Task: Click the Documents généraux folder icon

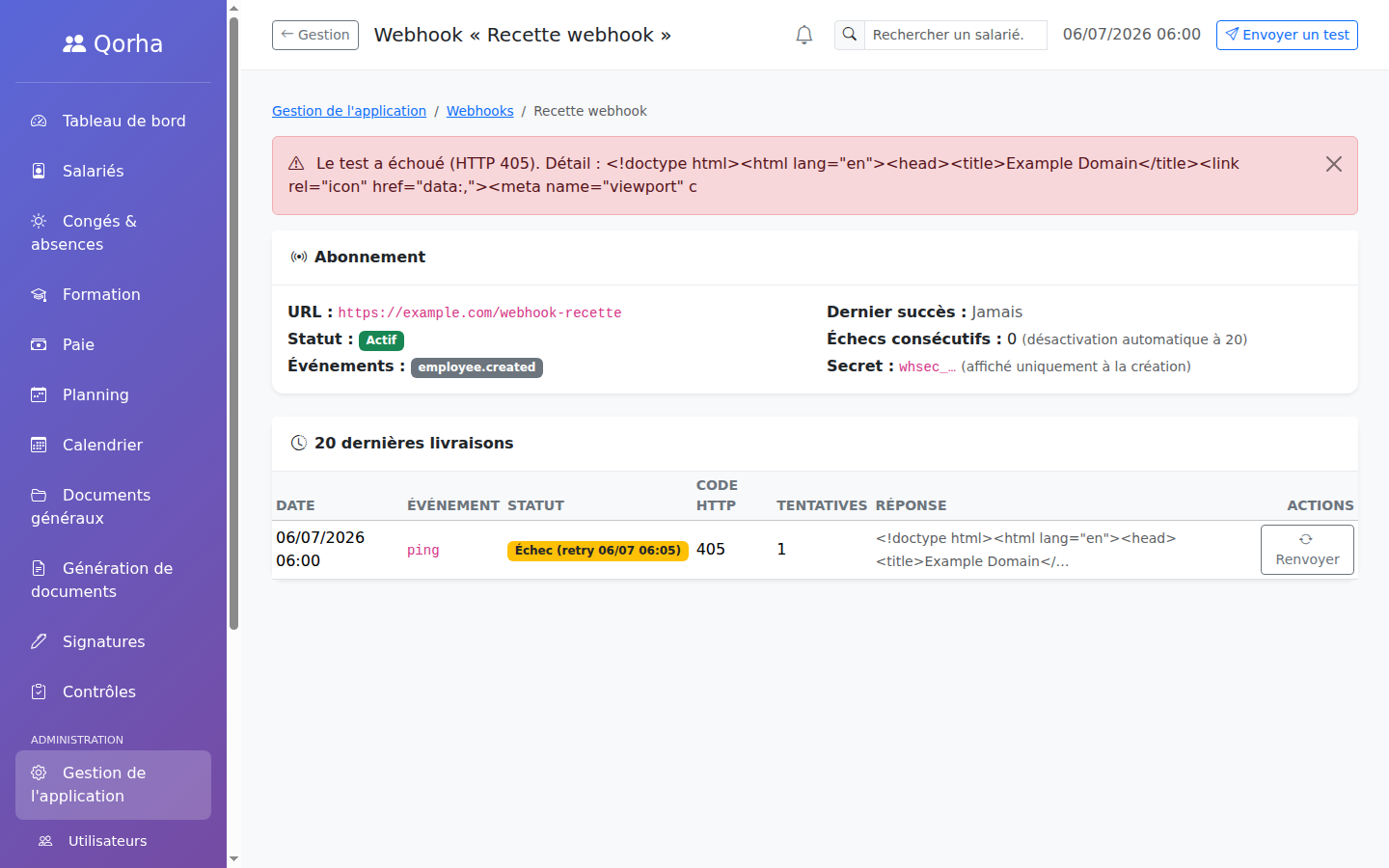Action: tap(39, 495)
